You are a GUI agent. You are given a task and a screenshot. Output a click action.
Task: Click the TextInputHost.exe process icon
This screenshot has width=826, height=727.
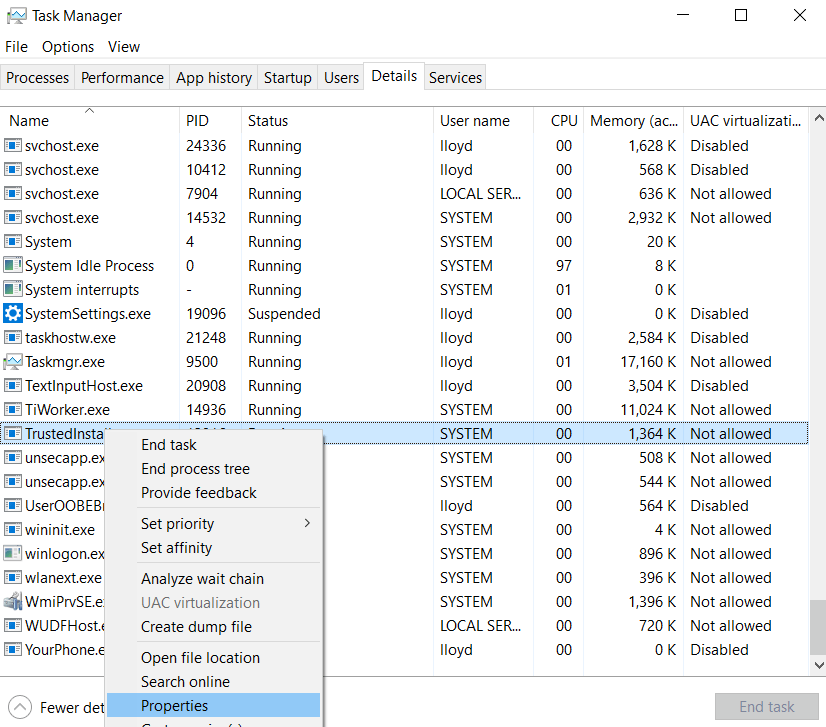(13, 386)
